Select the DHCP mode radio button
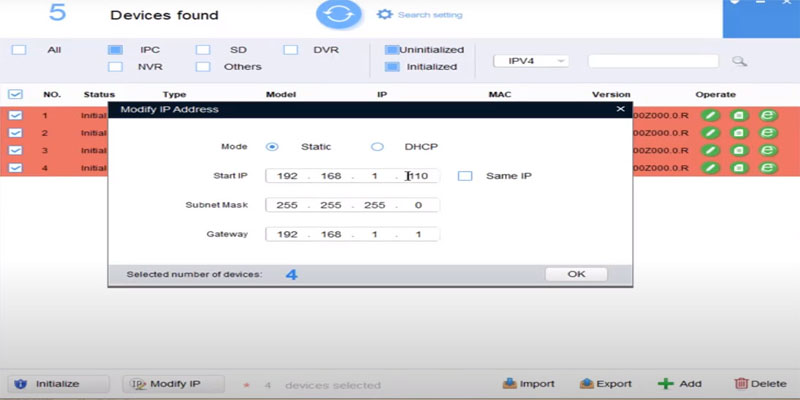800x400 pixels. coord(377,146)
